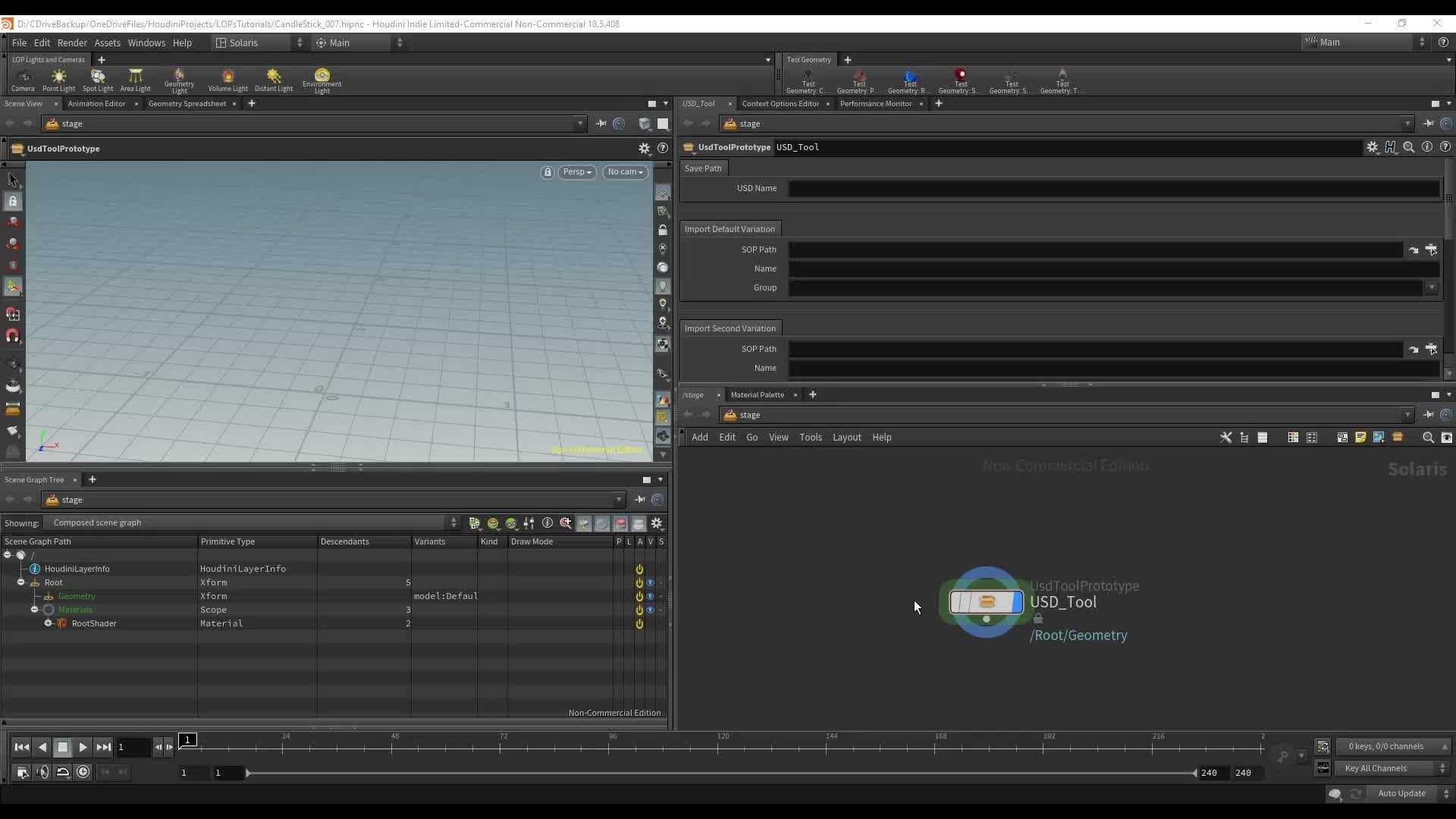This screenshot has width=1456, height=819.
Task: Click the current frame number input field
Action: pyautogui.click(x=133, y=747)
